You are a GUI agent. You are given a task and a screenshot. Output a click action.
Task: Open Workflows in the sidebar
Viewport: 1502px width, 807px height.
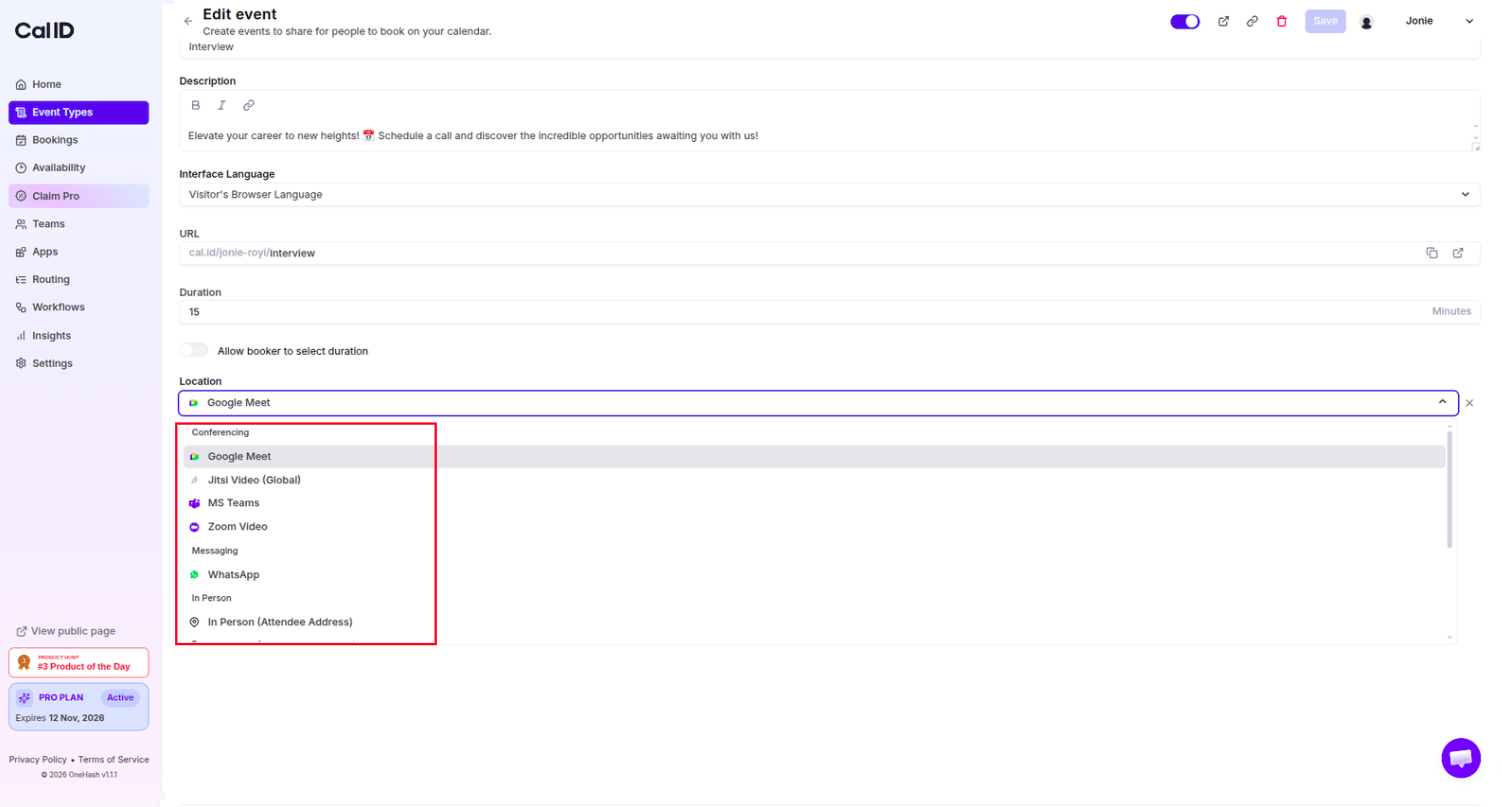click(x=79, y=307)
